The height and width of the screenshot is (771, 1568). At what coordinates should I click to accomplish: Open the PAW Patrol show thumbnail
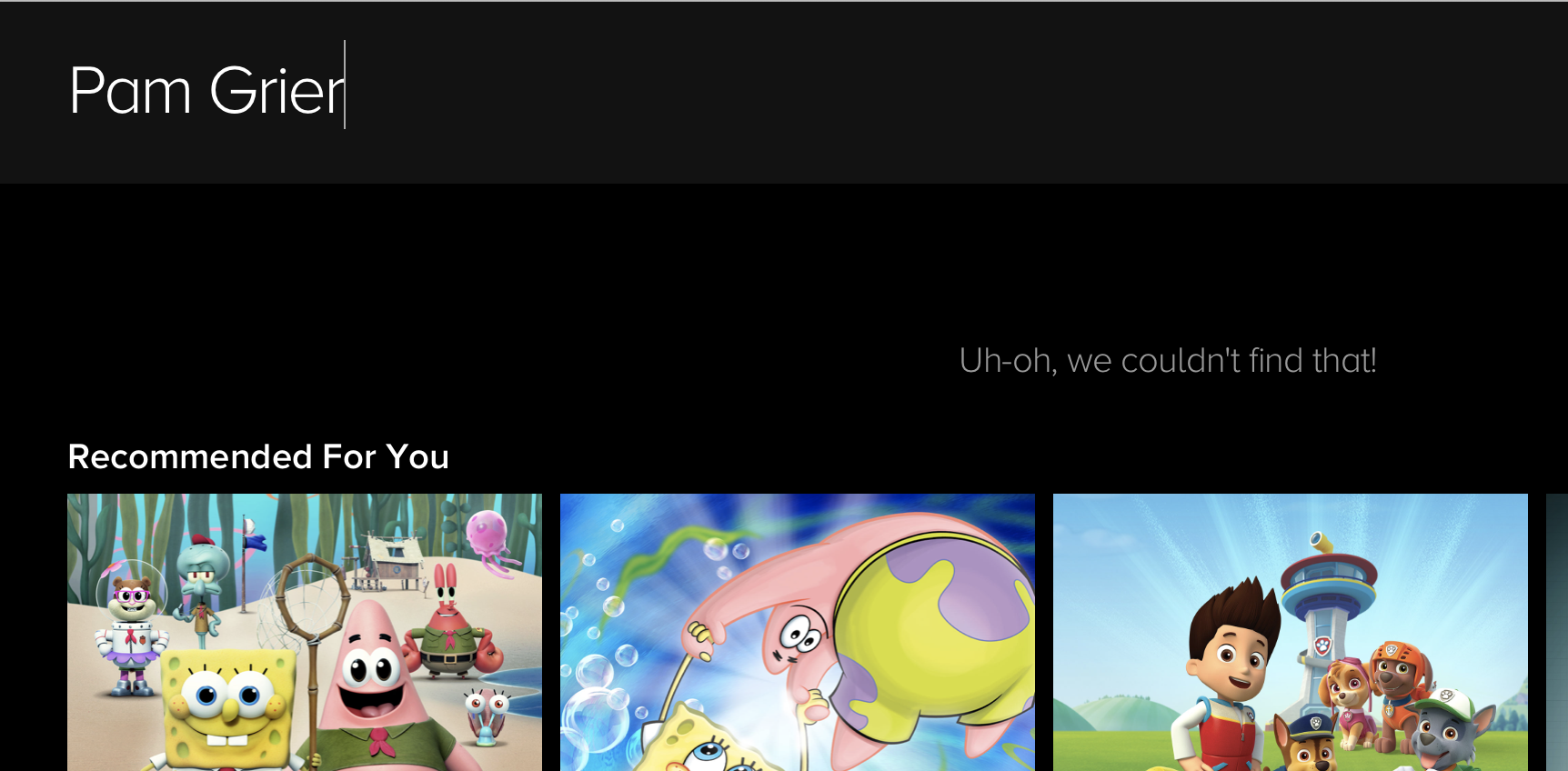[x=1291, y=632]
